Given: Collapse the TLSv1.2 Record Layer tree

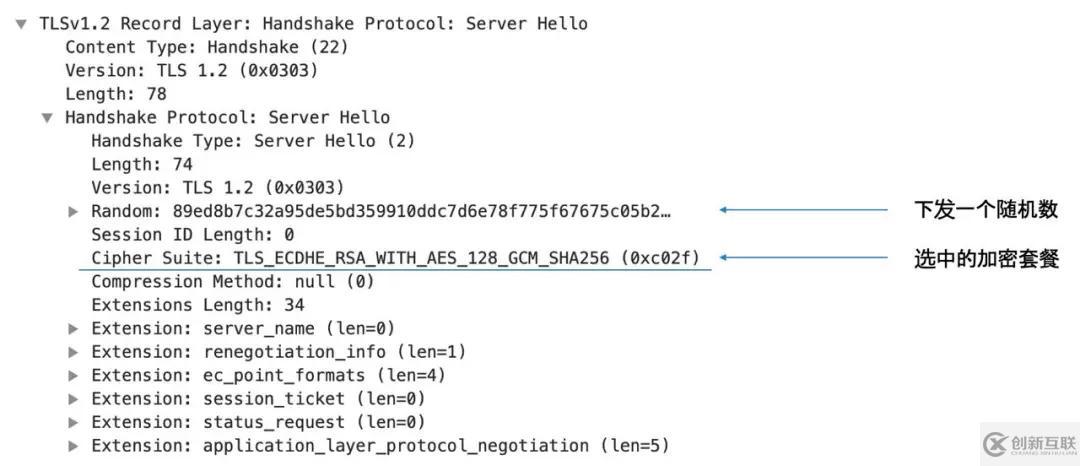Looking at the screenshot, I should [21, 23].
